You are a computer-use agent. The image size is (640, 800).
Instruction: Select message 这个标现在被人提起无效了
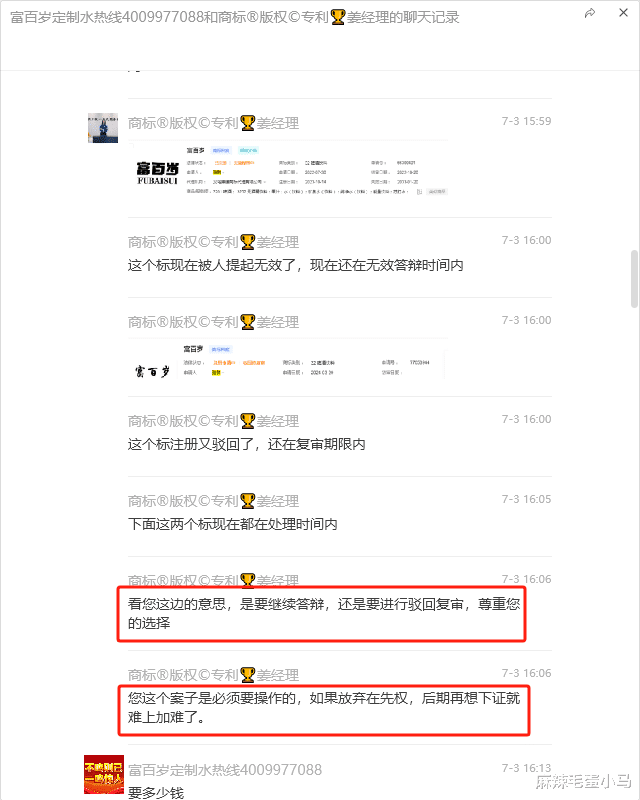tap(296, 265)
